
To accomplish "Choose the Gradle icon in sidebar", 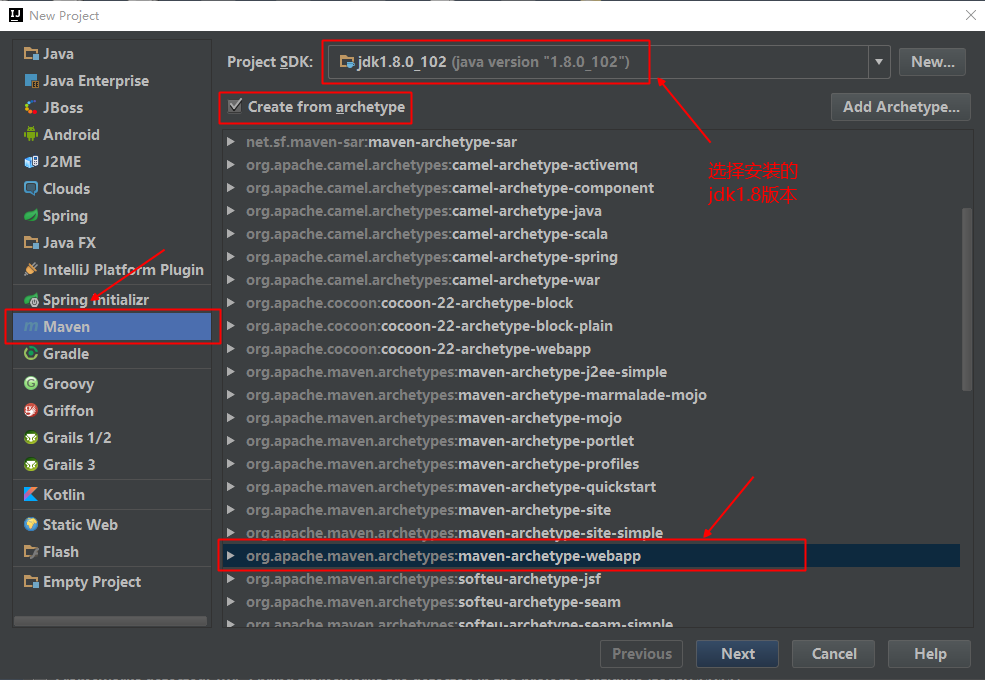I will (x=31, y=354).
